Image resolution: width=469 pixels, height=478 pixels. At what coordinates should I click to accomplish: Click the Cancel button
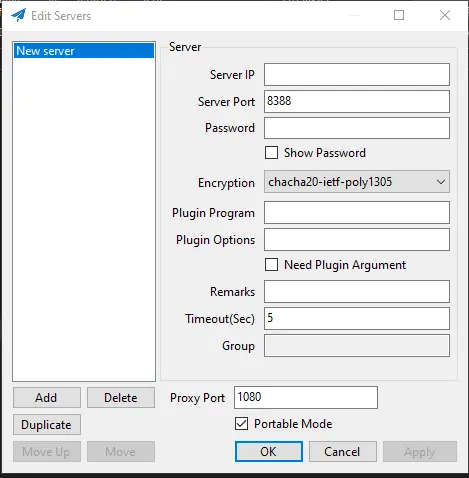(x=343, y=452)
